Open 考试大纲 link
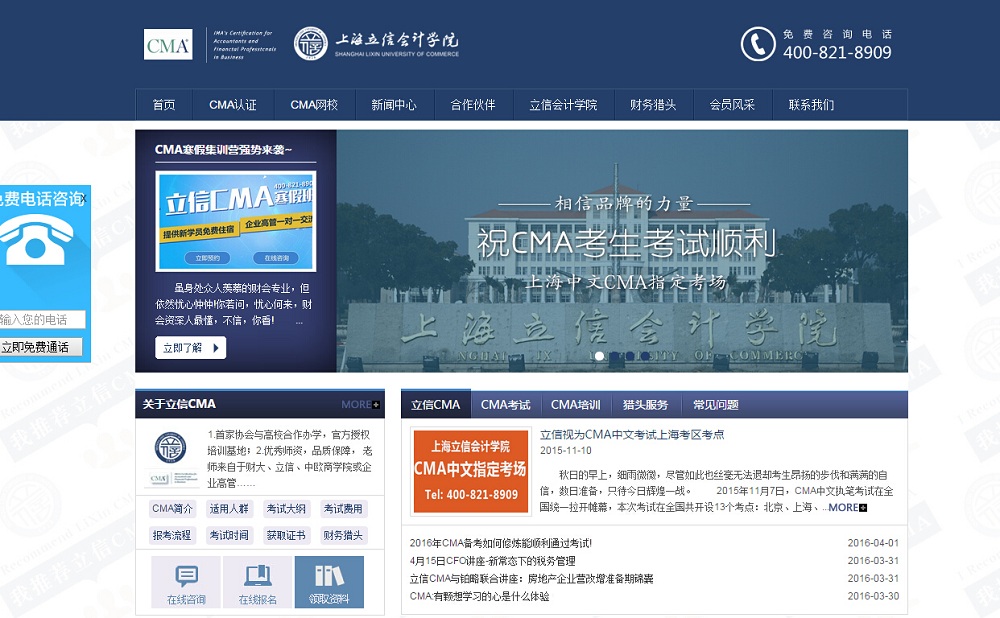Screen dimensions: 1000x618 pos(286,509)
